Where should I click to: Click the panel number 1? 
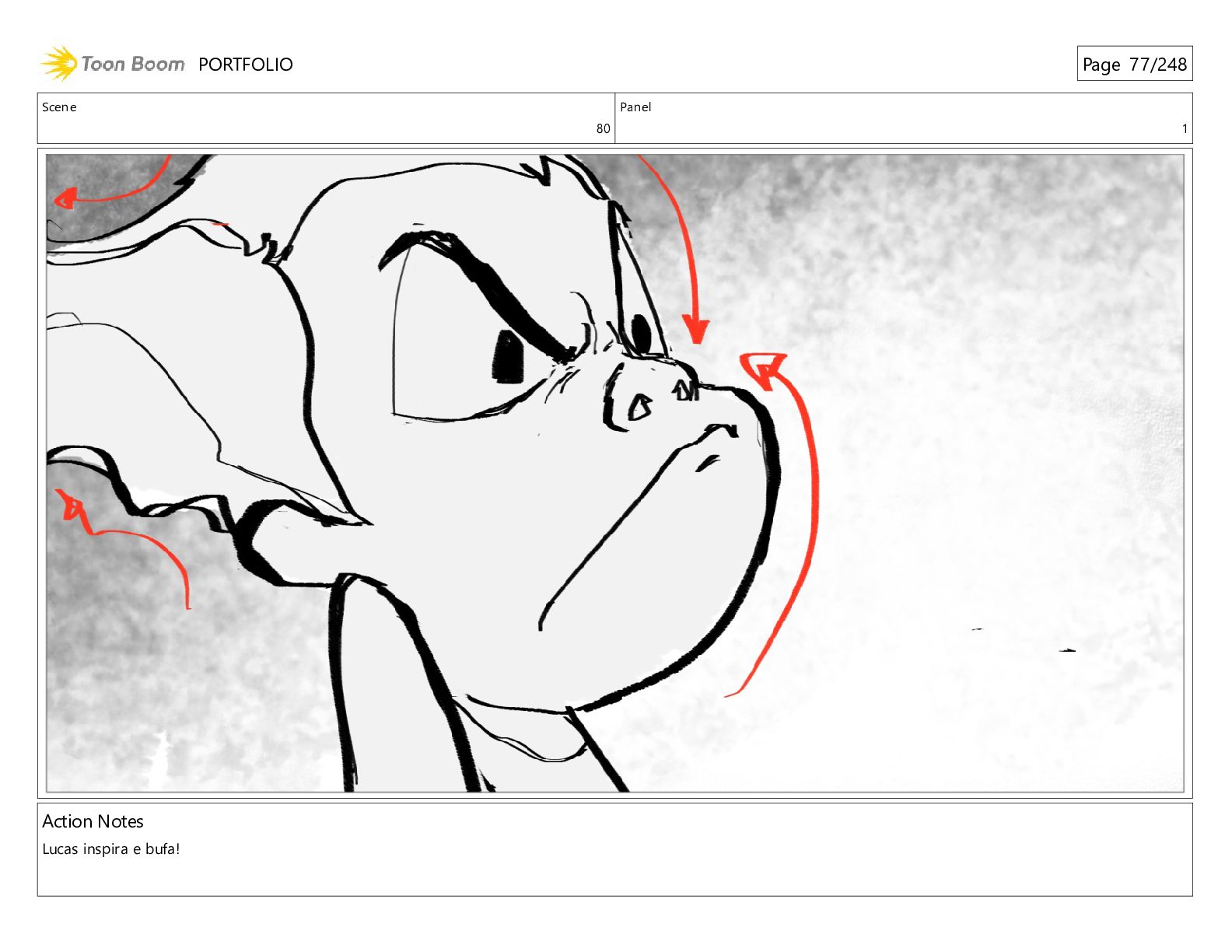coord(1185,129)
